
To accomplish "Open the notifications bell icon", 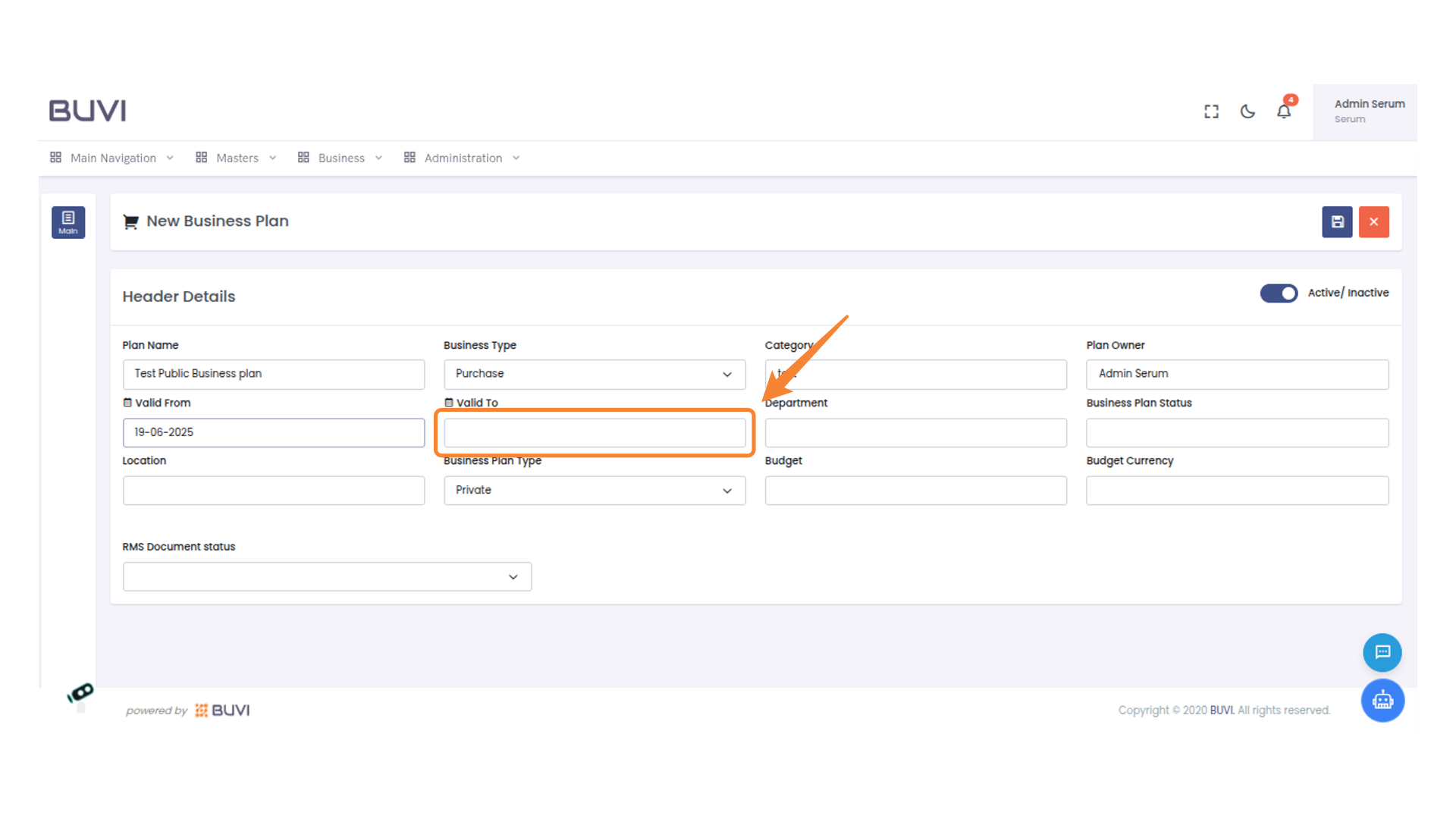I will click(x=1284, y=111).
